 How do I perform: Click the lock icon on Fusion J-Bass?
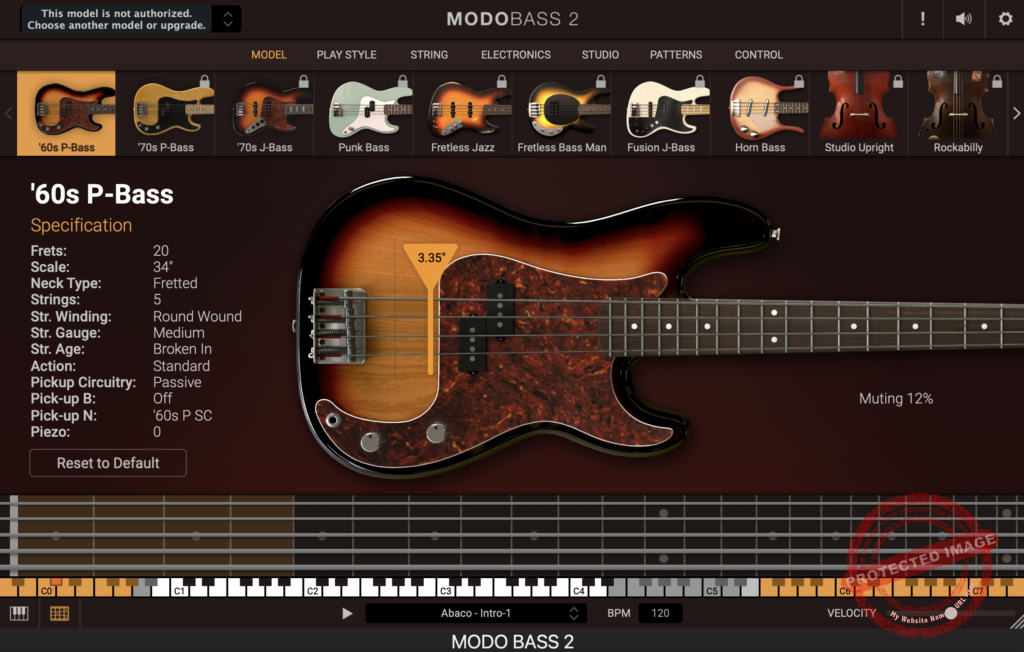coord(700,81)
